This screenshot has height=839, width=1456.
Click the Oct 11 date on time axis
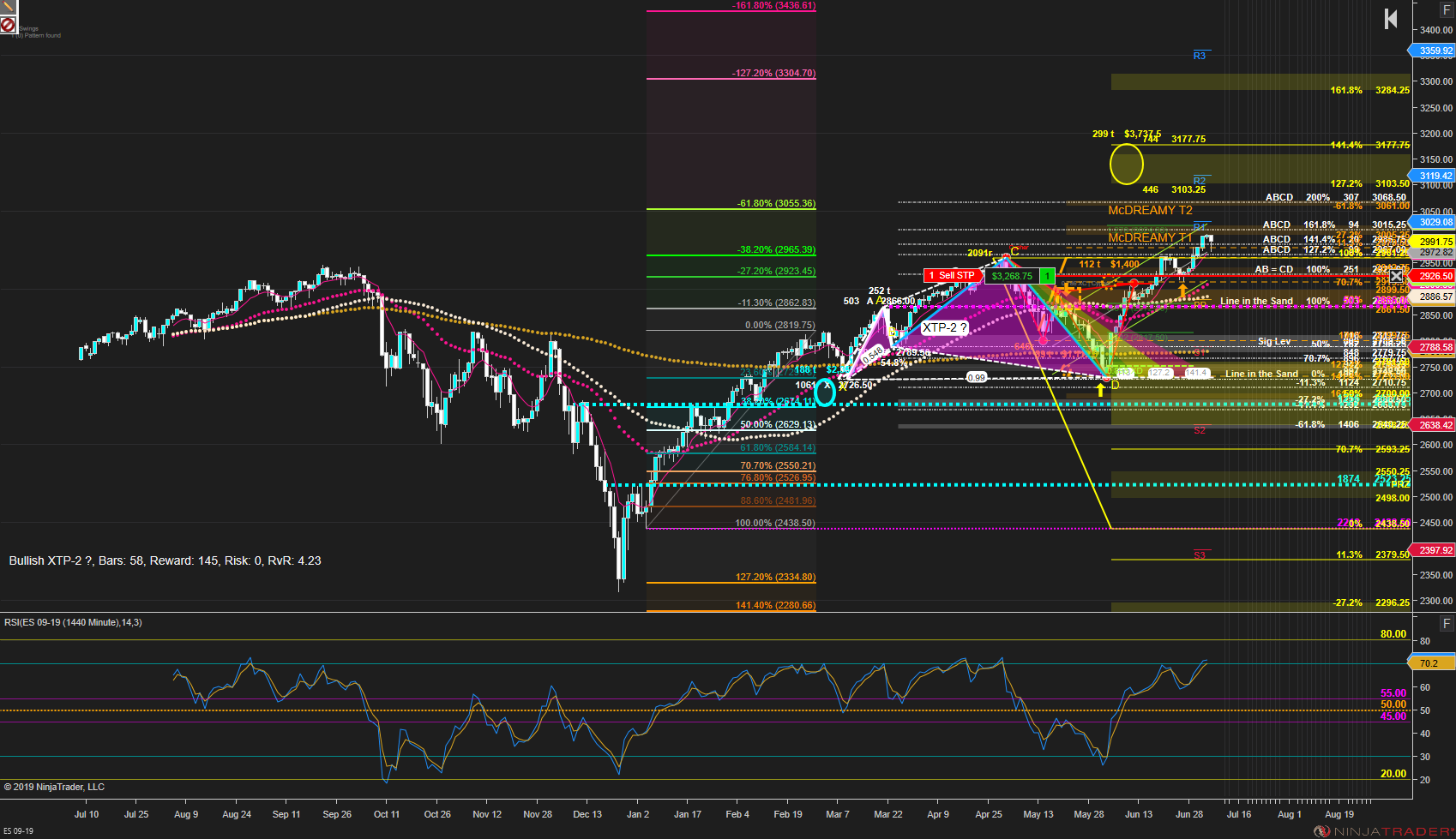[x=387, y=814]
